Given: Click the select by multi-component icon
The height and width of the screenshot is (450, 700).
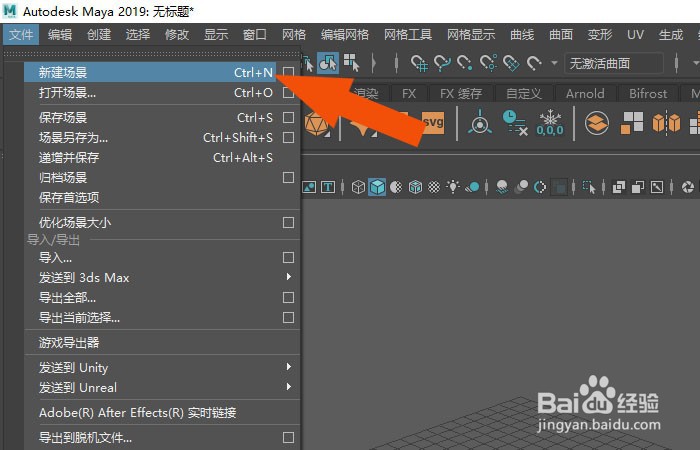Looking at the screenshot, I should [351, 63].
